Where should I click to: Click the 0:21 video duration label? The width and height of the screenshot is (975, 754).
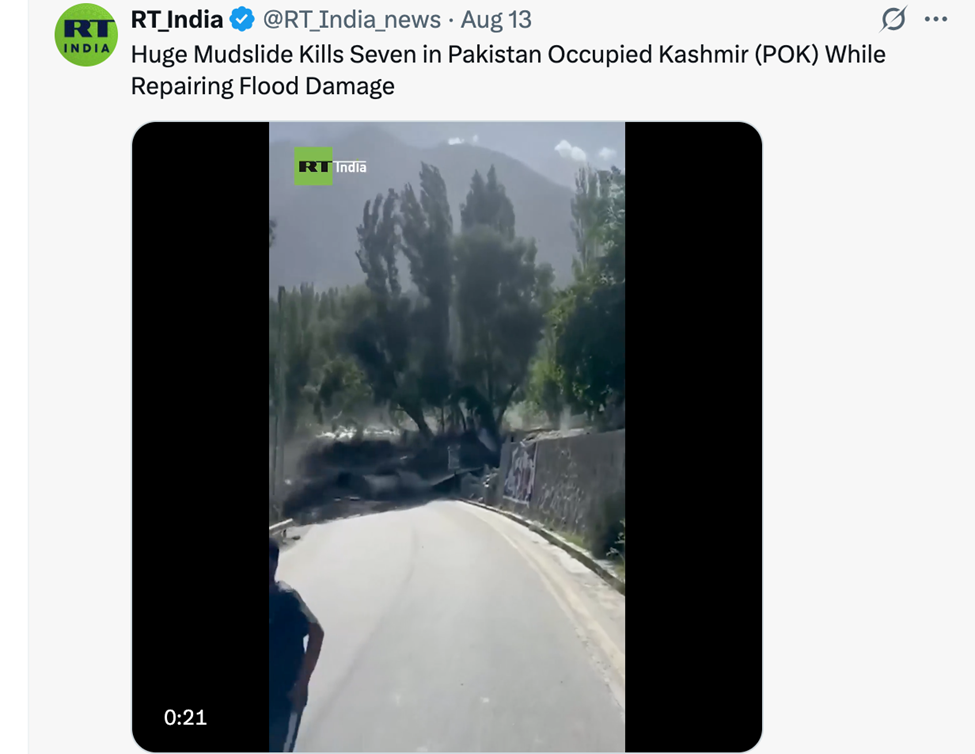click(185, 717)
